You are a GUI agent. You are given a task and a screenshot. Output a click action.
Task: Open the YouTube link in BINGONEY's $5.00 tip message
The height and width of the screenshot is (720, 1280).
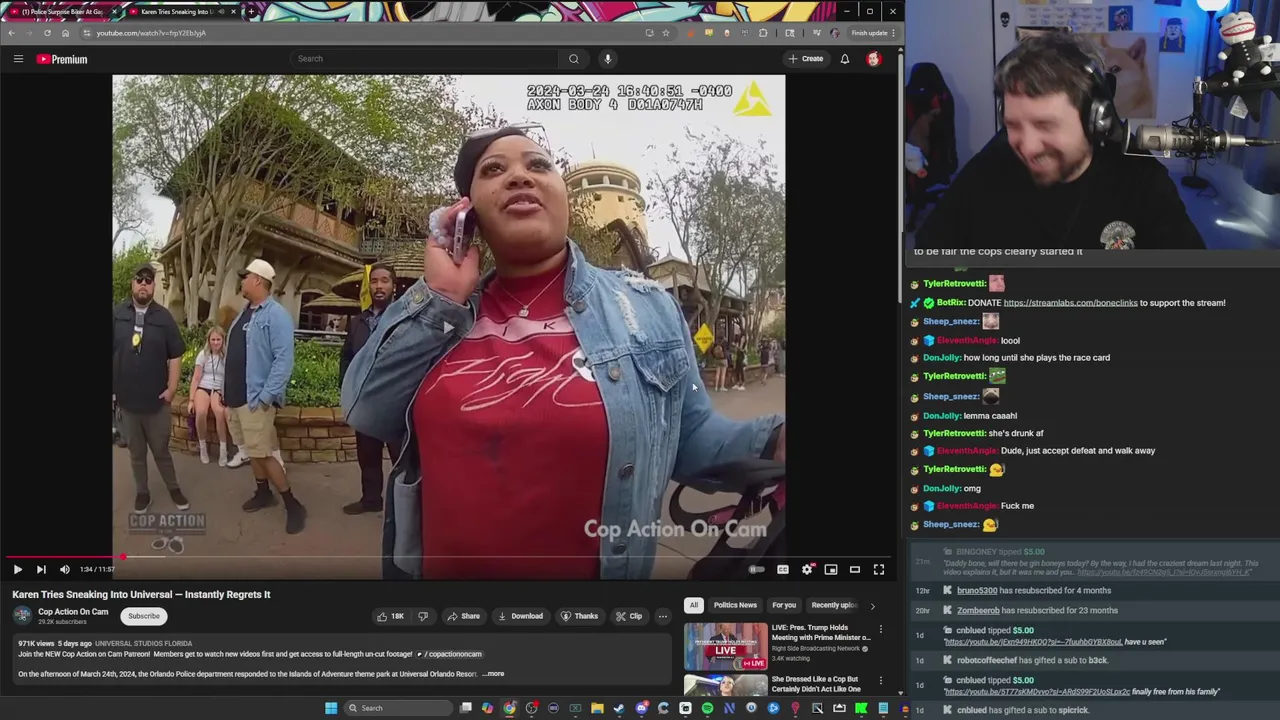click(1164, 572)
